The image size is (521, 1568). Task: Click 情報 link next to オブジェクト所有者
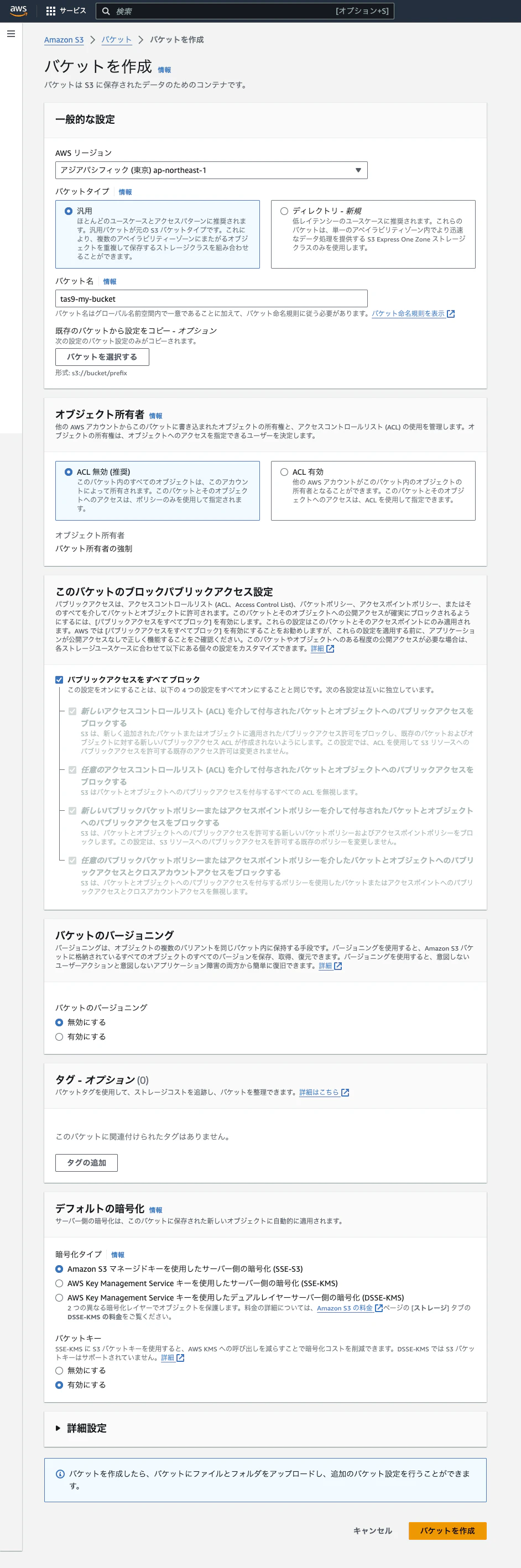click(156, 416)
